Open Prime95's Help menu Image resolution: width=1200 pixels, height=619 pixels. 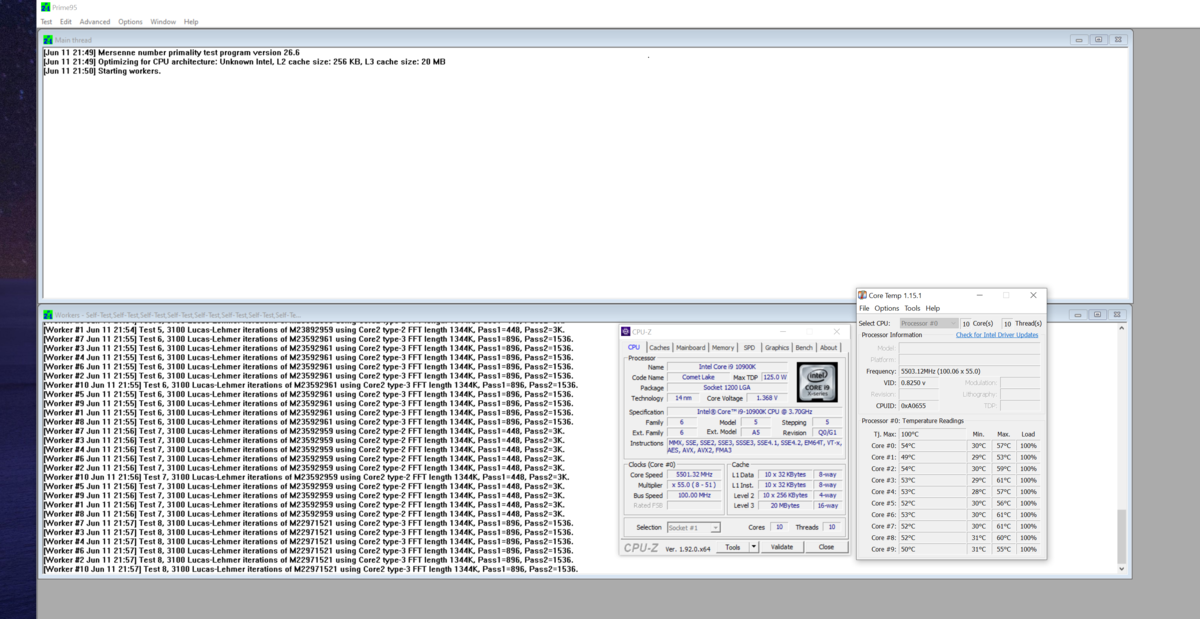(191, 21)
